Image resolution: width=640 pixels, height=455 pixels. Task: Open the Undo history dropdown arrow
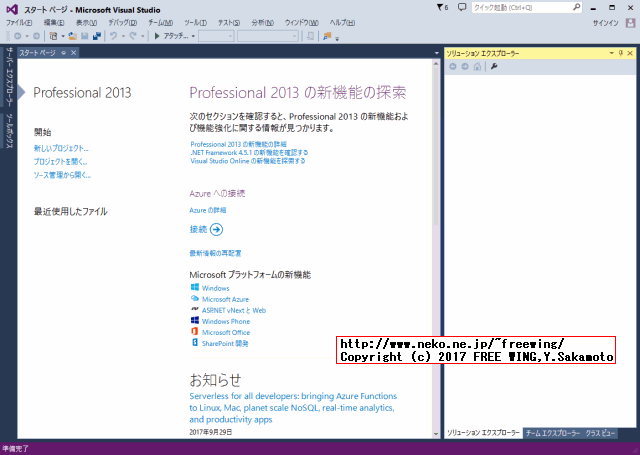point(123,36)
